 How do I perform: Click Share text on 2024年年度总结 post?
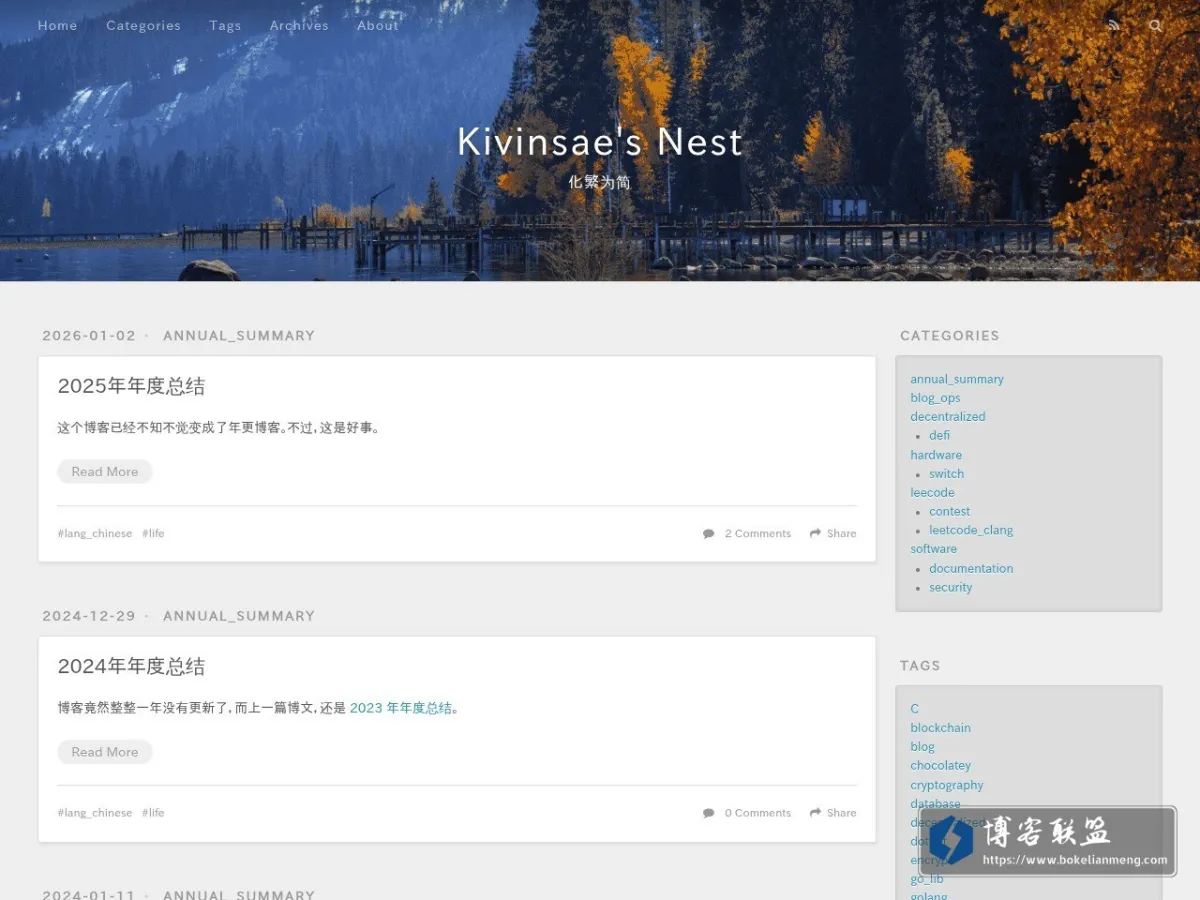click(842, 813)
